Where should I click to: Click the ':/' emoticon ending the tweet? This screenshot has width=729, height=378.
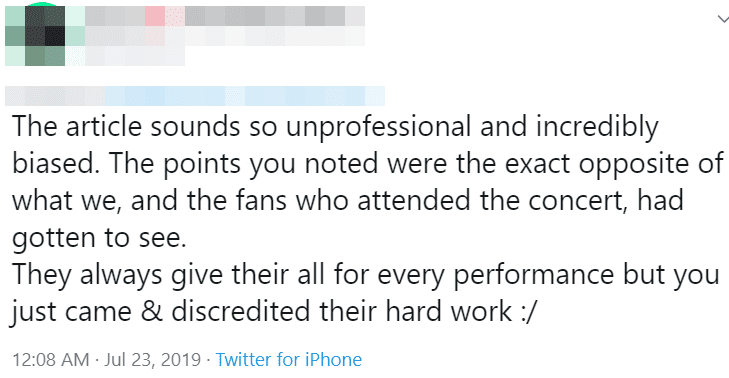[528, 312]
